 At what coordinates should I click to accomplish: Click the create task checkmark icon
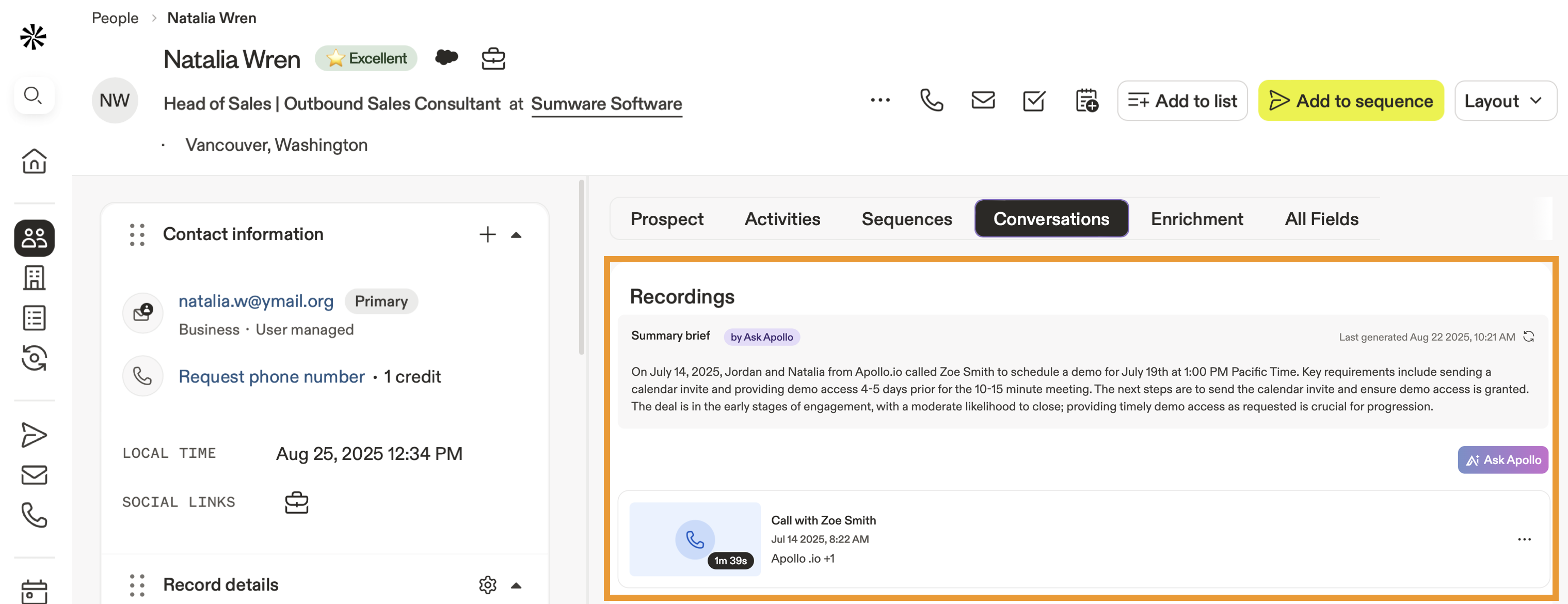click(x=1034, y=101)
